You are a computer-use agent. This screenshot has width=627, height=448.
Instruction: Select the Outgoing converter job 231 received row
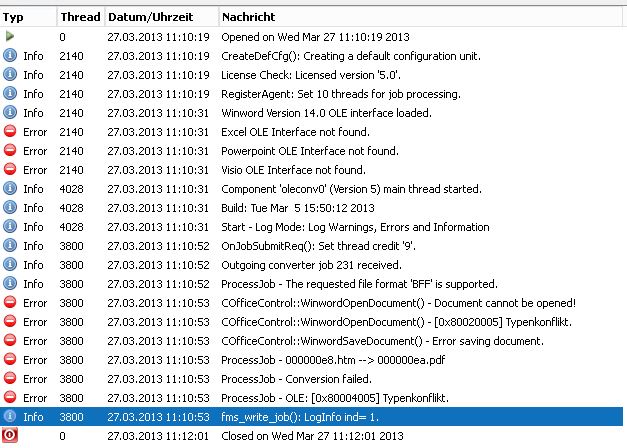click(x=312, y=265)
